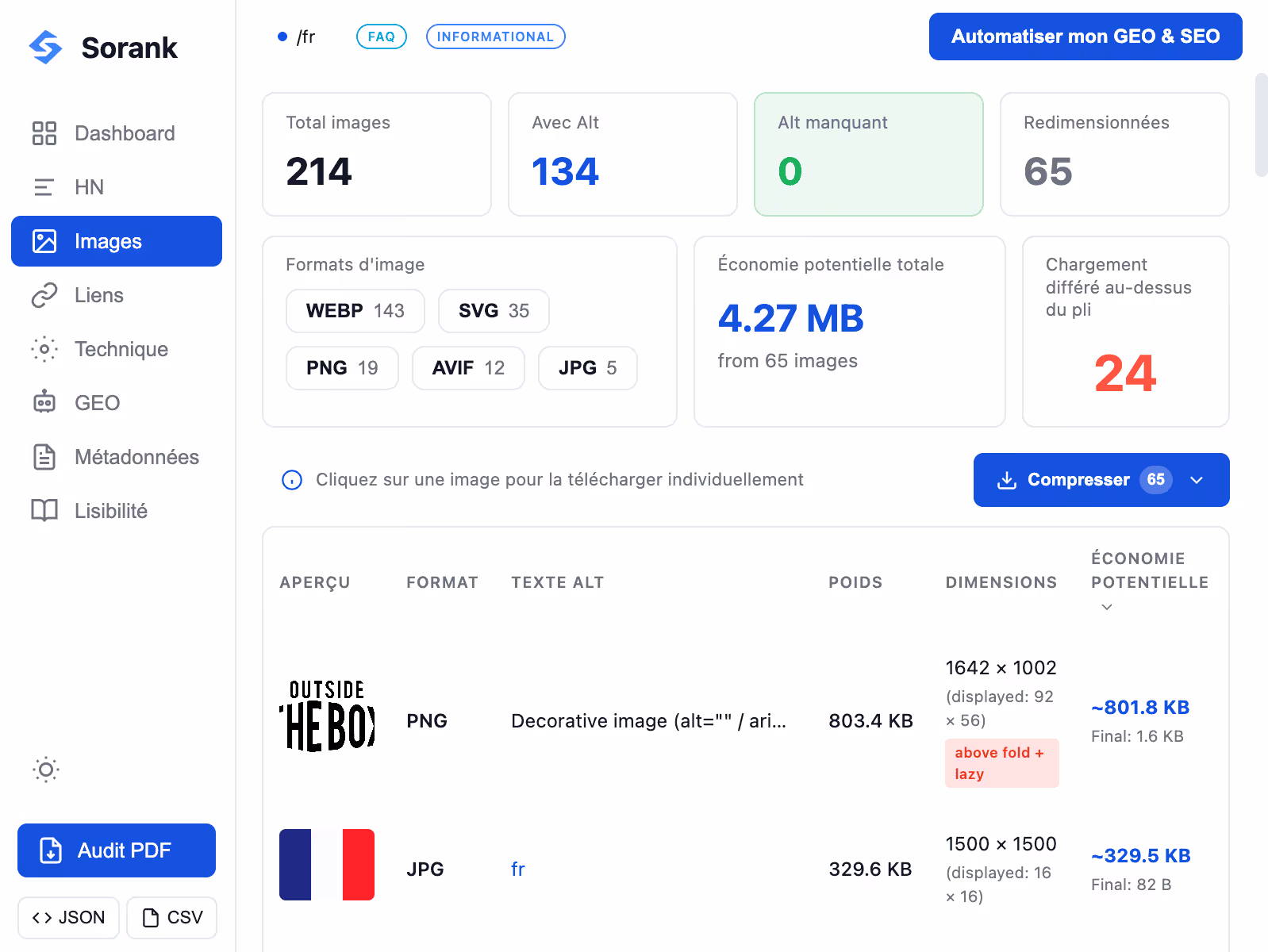Select the SVG 35 format chip
The image size is (1268, 952).
pos(494,311)
